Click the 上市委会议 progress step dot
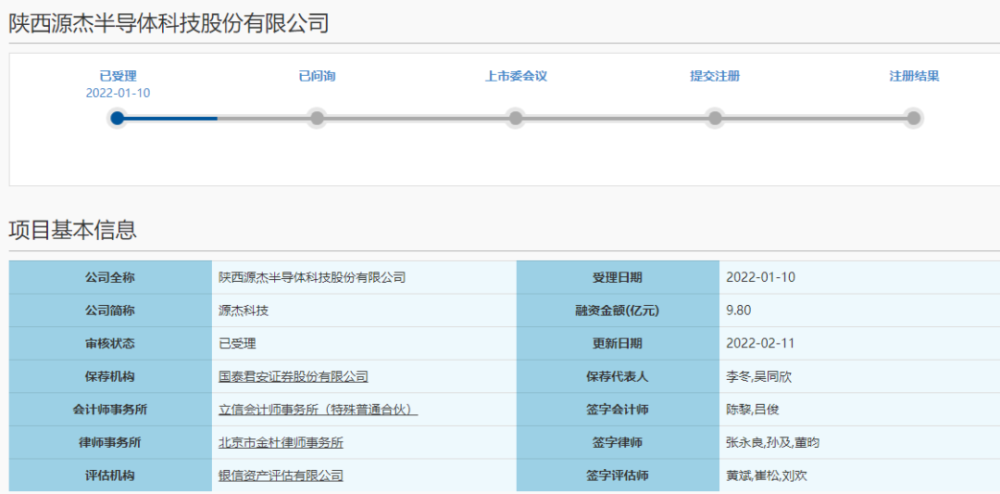1000x494 pixels. click(x=516, y=118)
